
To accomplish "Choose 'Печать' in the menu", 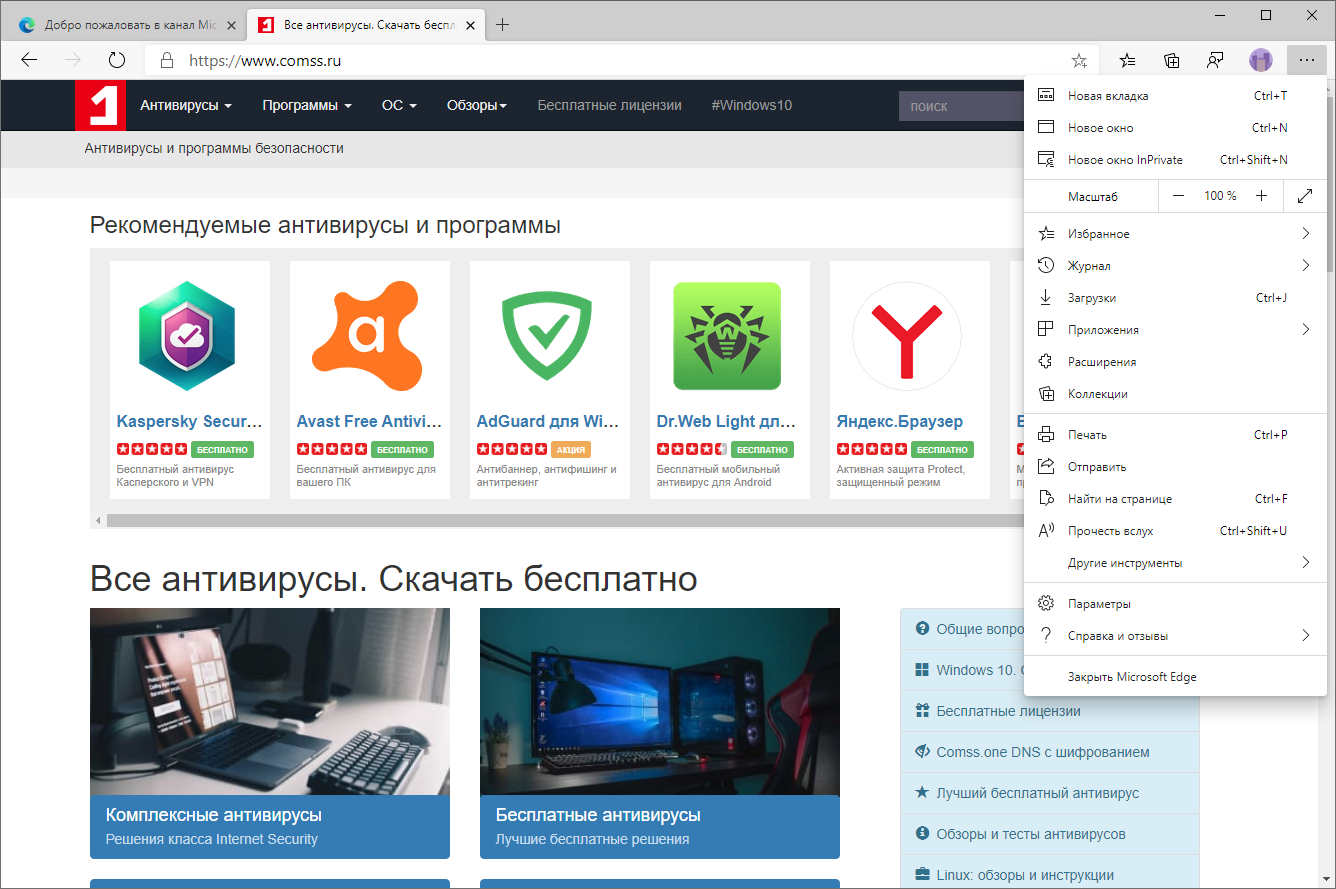I will pyautogui.click(x=1175, y=435).
